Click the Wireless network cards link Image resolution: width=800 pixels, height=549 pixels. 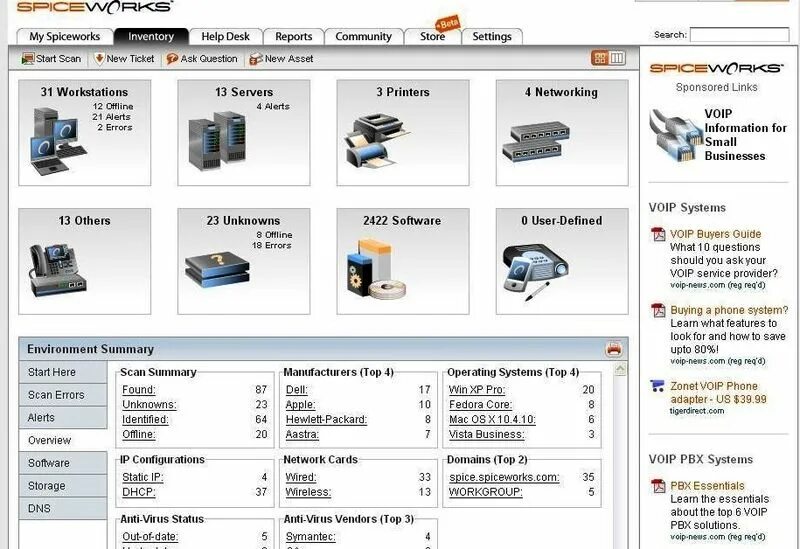point(308,492)
